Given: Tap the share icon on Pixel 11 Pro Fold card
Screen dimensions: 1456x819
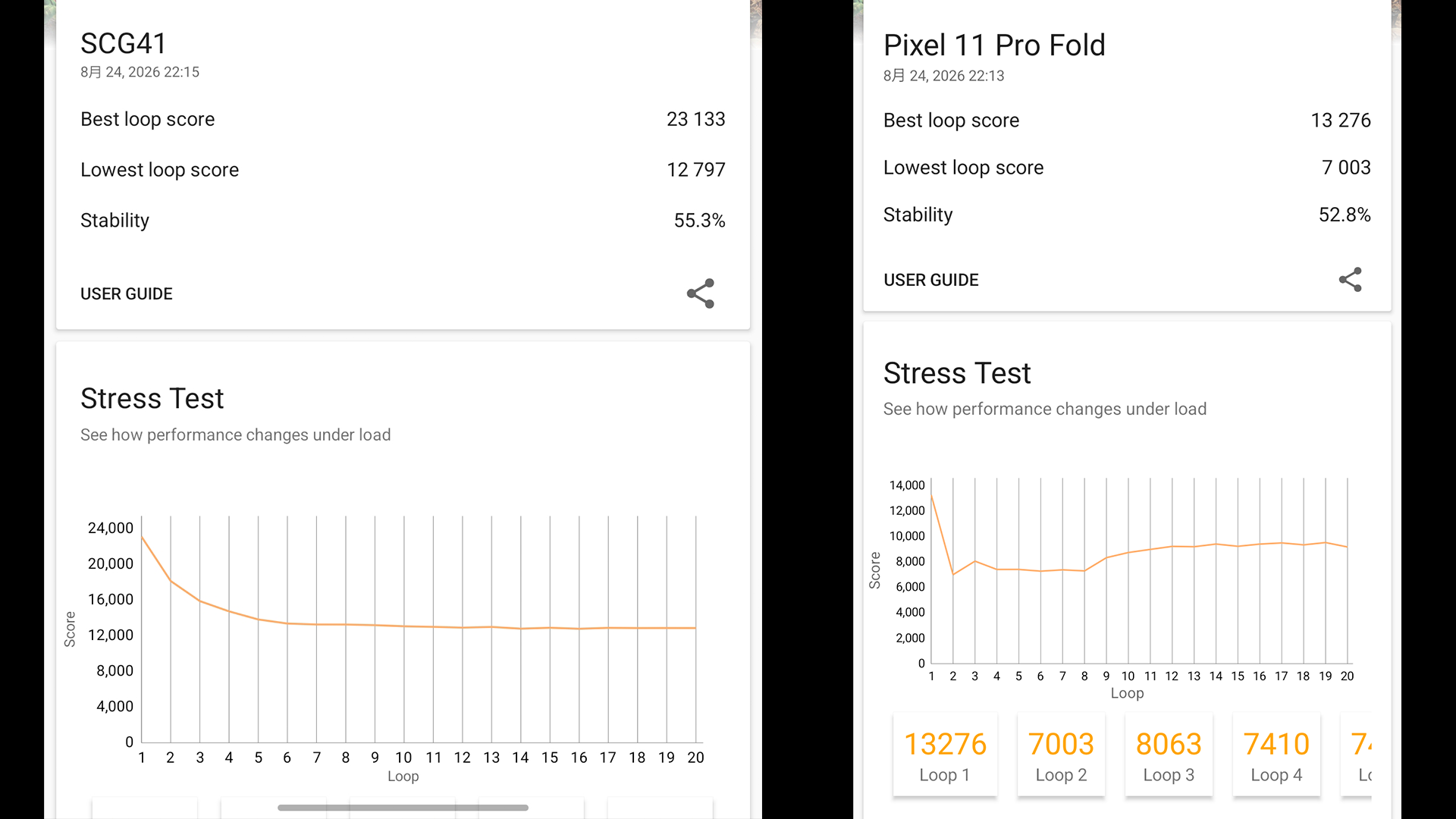Looking at the screenshot, I should click(x=1351, y=280).
